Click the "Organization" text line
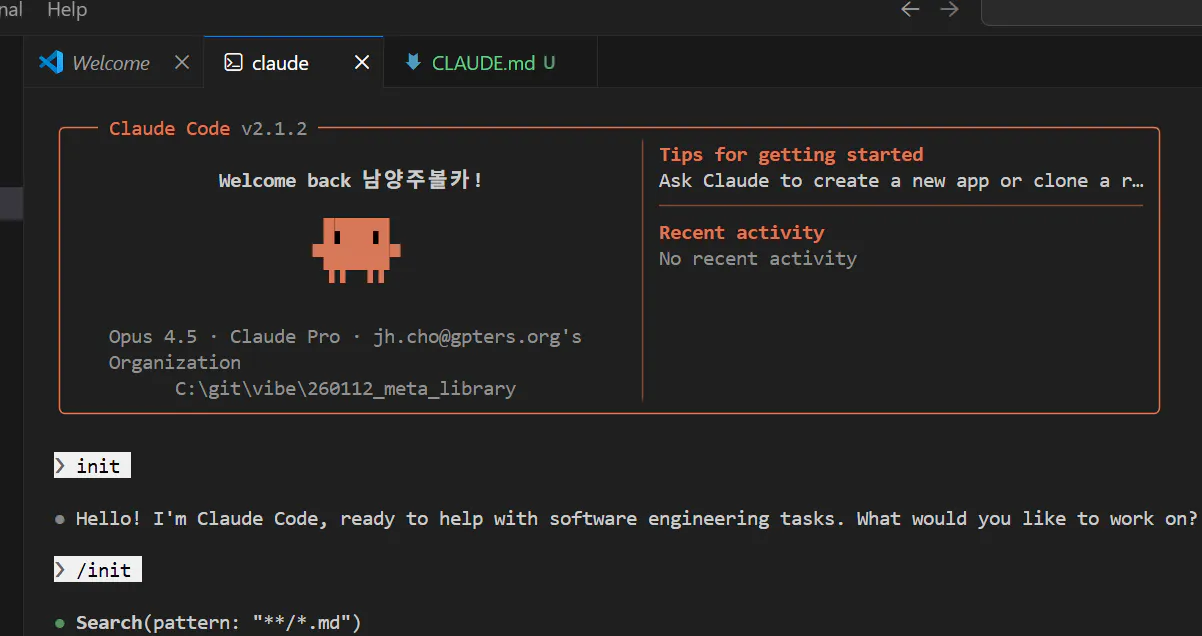The image size is (1202, 636). [x=175, y=363]
